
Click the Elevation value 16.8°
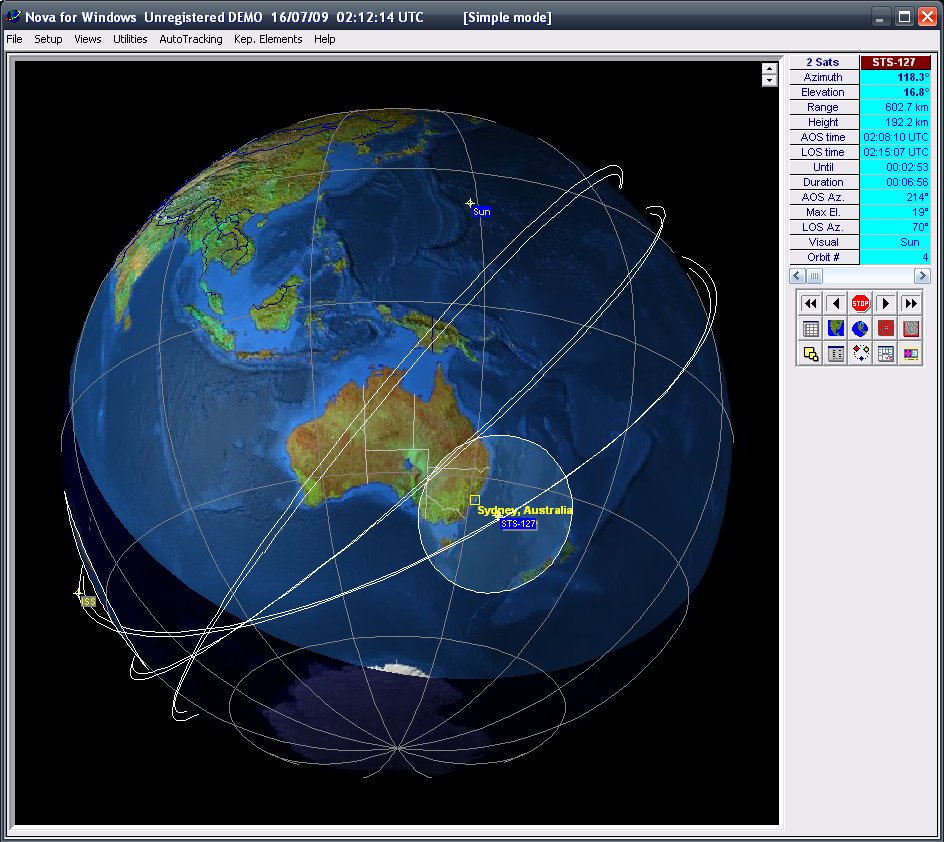[895, 92]
